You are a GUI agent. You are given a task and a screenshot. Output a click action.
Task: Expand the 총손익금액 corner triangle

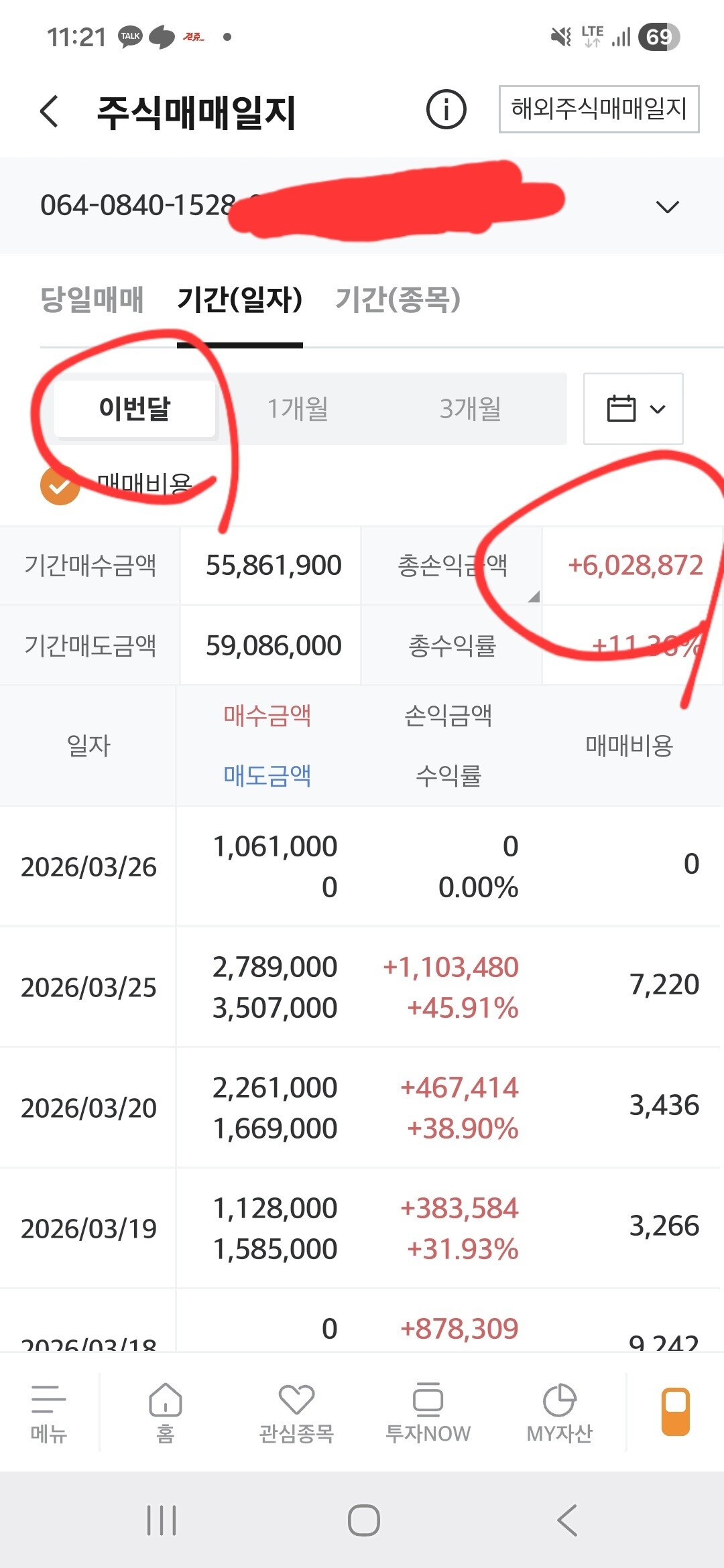tap(534, 596)
